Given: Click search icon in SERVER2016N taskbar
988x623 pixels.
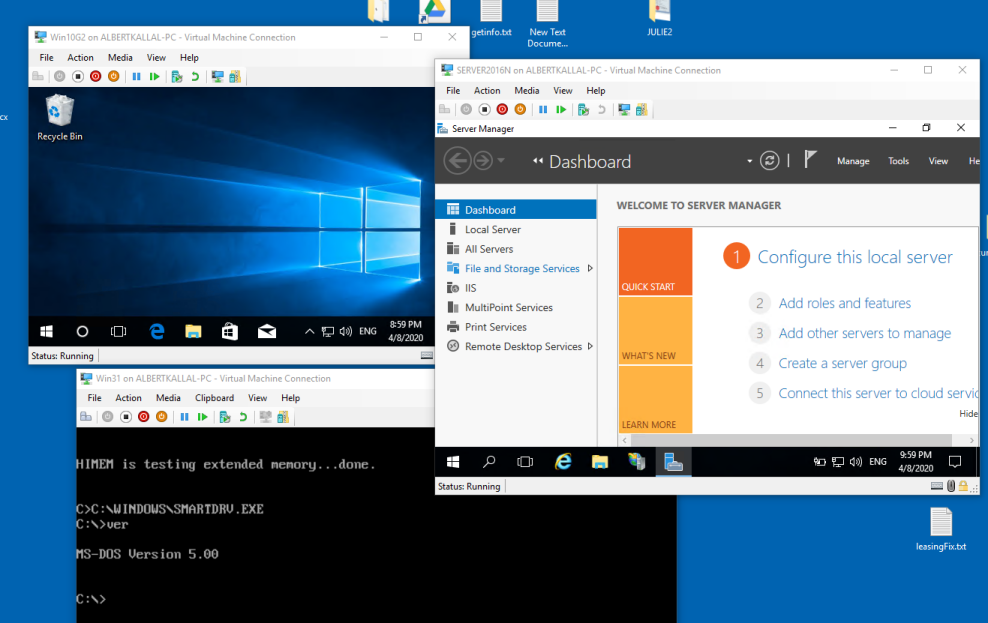Looking at the screenshot, I should point(489,462).
